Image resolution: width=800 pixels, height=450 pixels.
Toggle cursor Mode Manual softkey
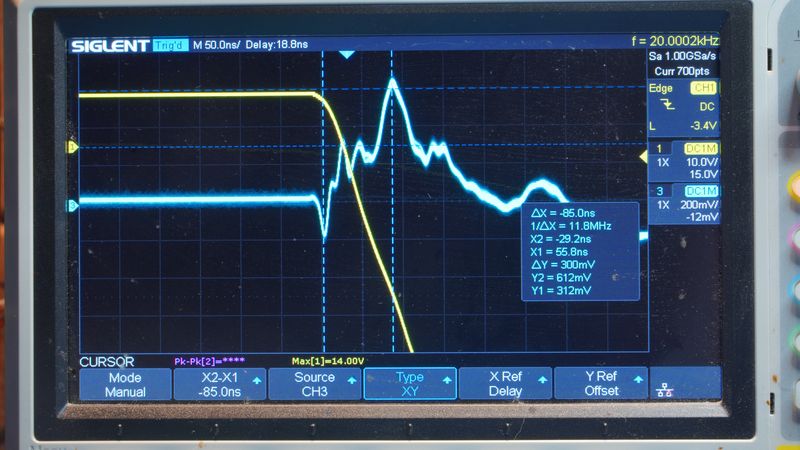tap(125, 384)
